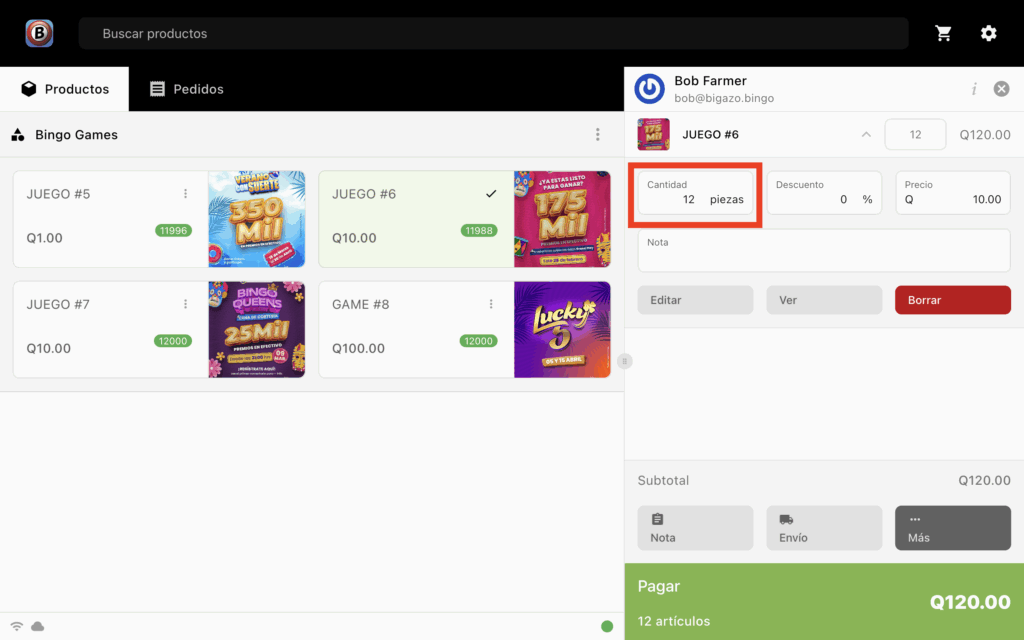Click the green connection status dot
Image resolution: width=1024 pixels, height=640 pixels.
point(607,626)
